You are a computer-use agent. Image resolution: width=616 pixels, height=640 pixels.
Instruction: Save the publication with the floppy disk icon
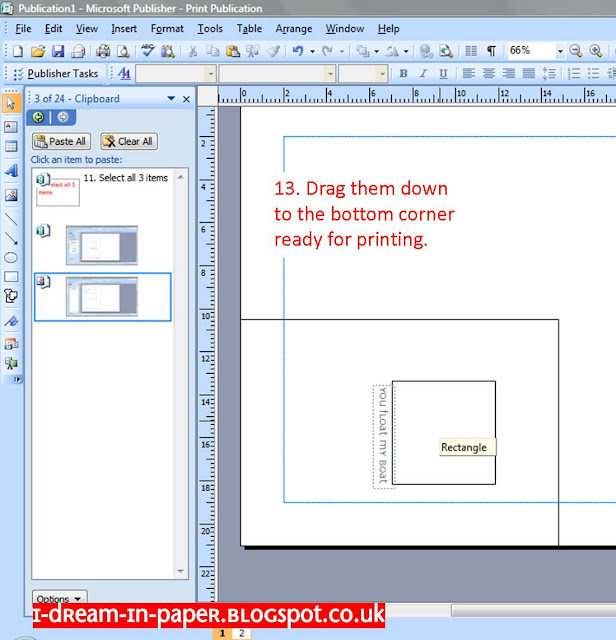58,51
